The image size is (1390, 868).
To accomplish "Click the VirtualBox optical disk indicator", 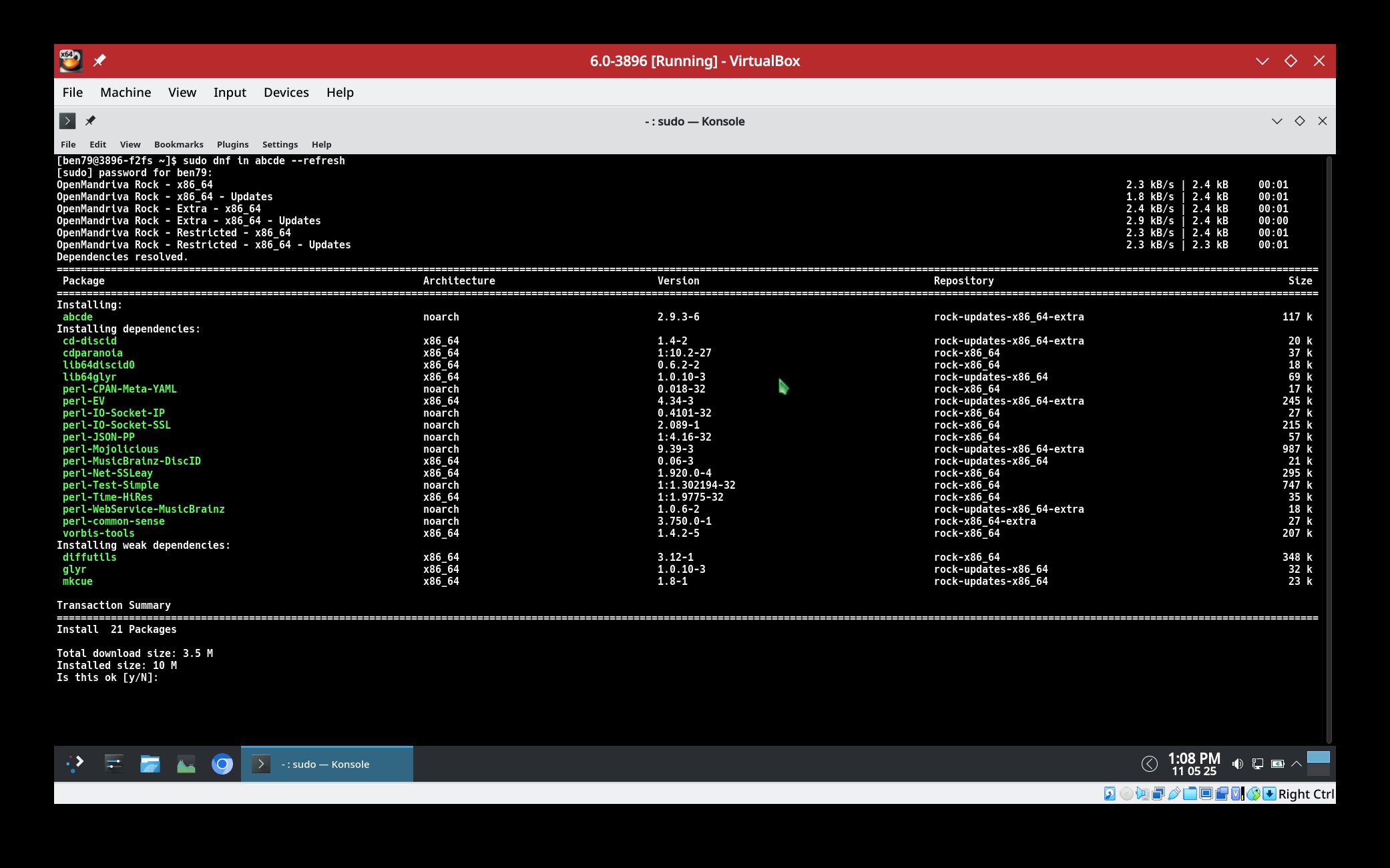I will pos(1126,794).
